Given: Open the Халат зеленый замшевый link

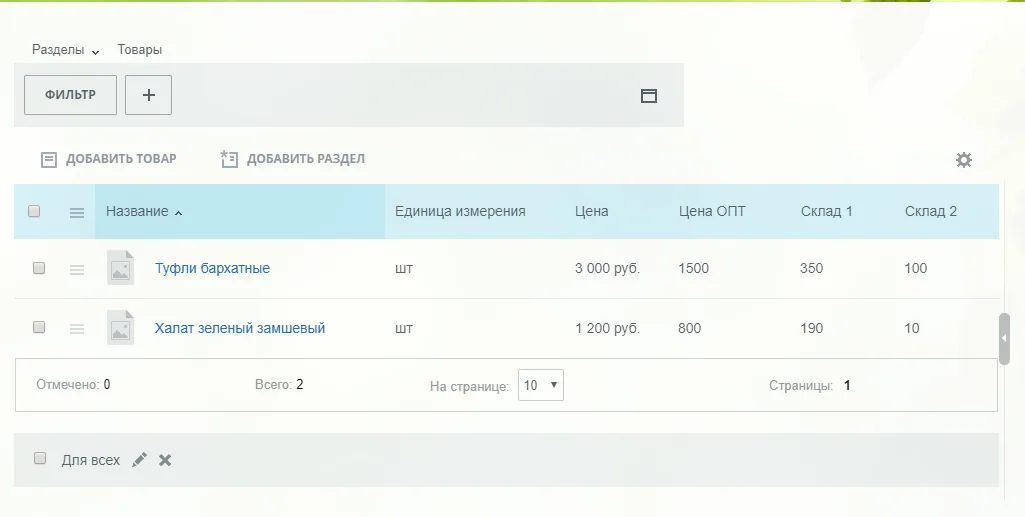Looking at the screenshot, I should 240,328.
